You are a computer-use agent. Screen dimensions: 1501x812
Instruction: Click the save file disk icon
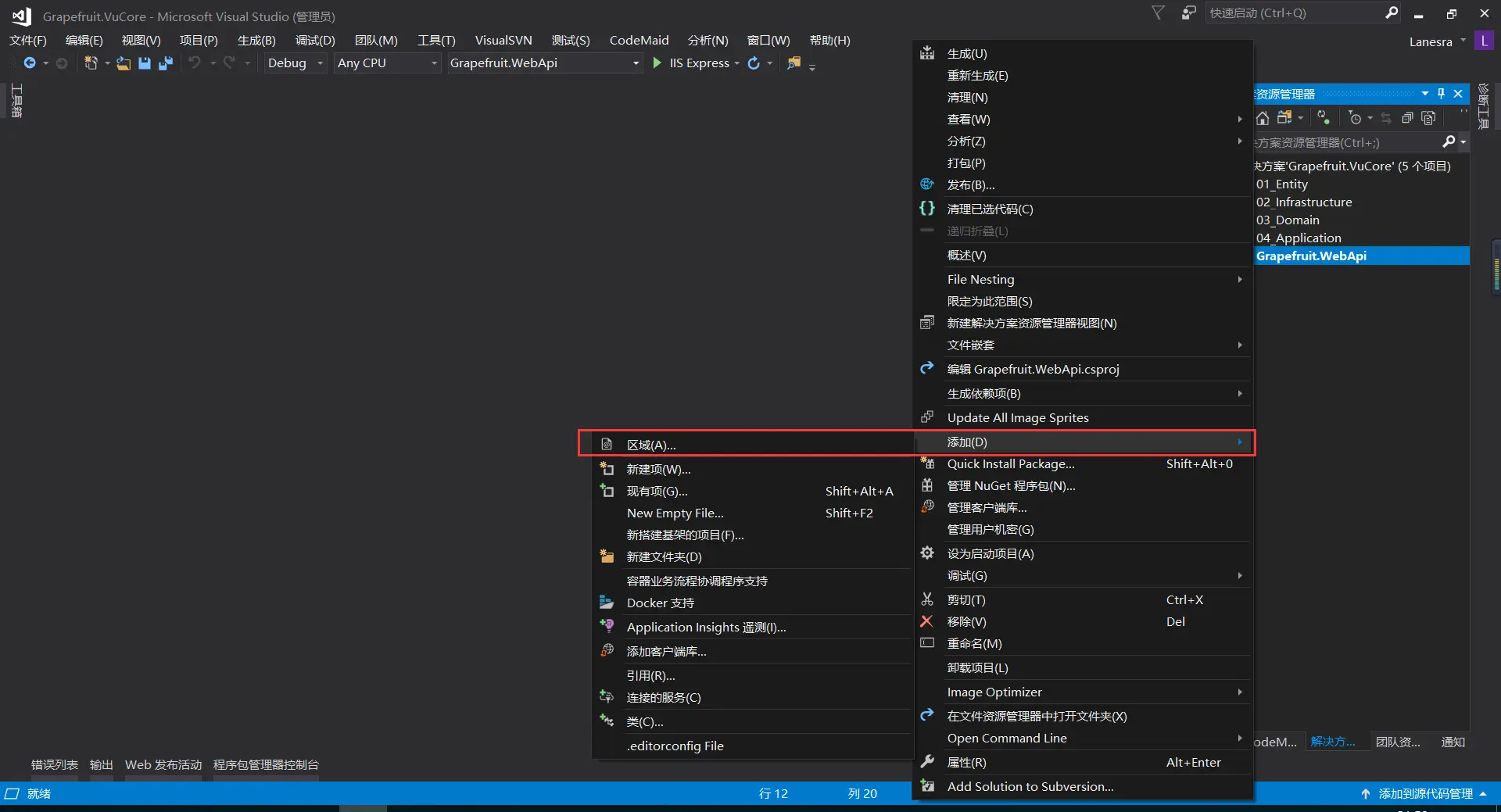[145, 63]
